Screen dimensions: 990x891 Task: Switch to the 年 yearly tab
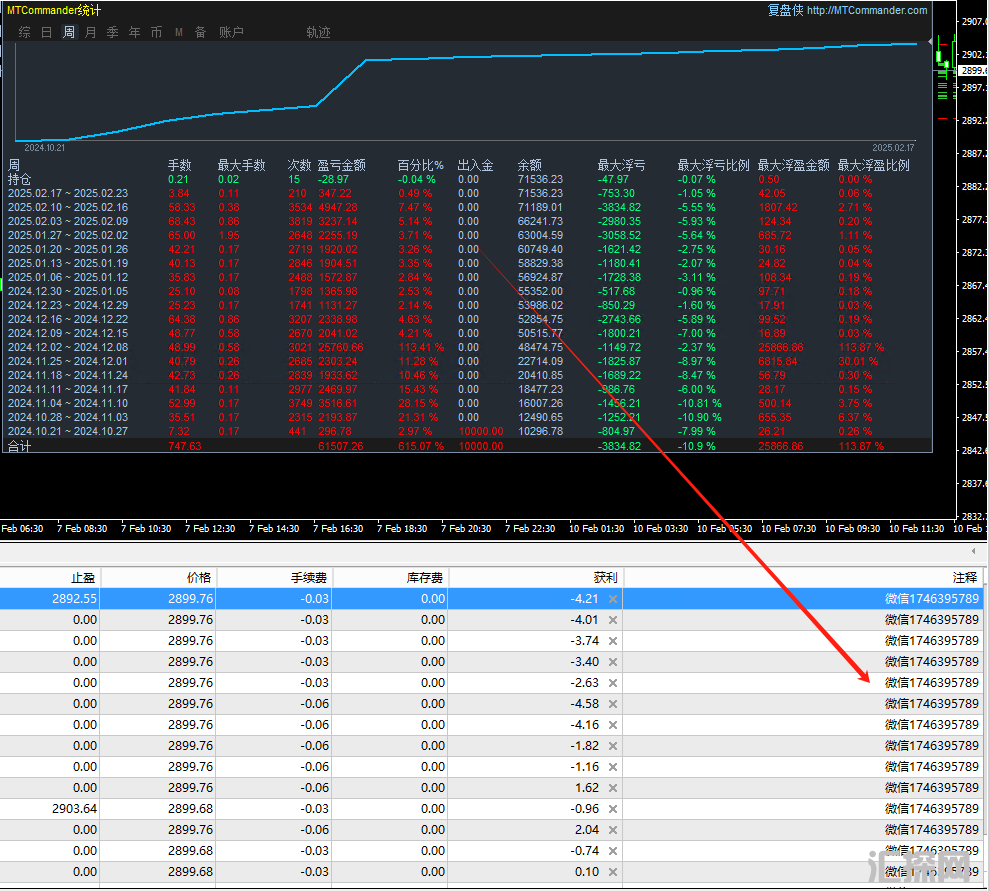click(x=134, y=32)
